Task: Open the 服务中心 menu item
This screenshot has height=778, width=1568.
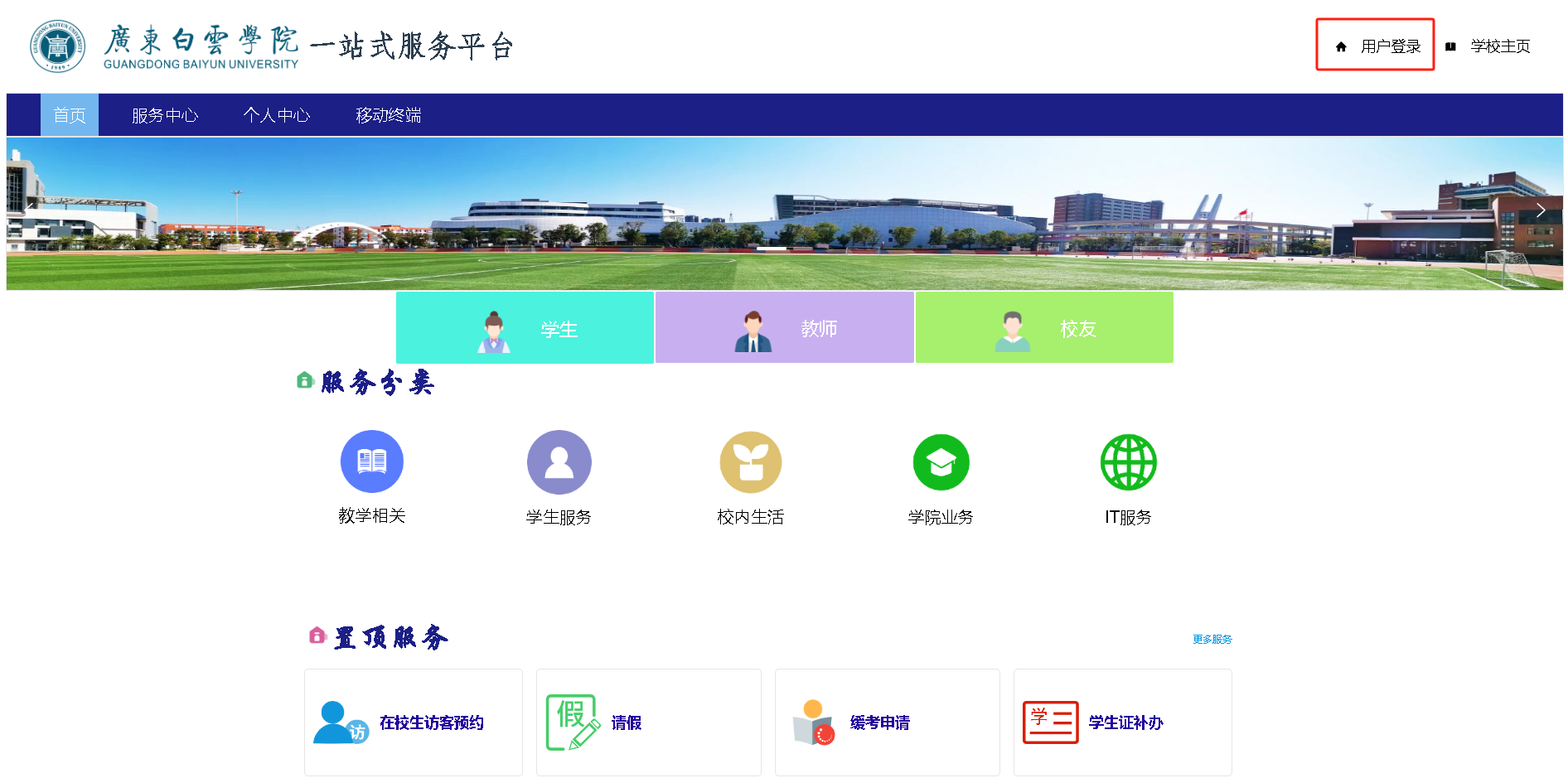Action: coord(165,115)
